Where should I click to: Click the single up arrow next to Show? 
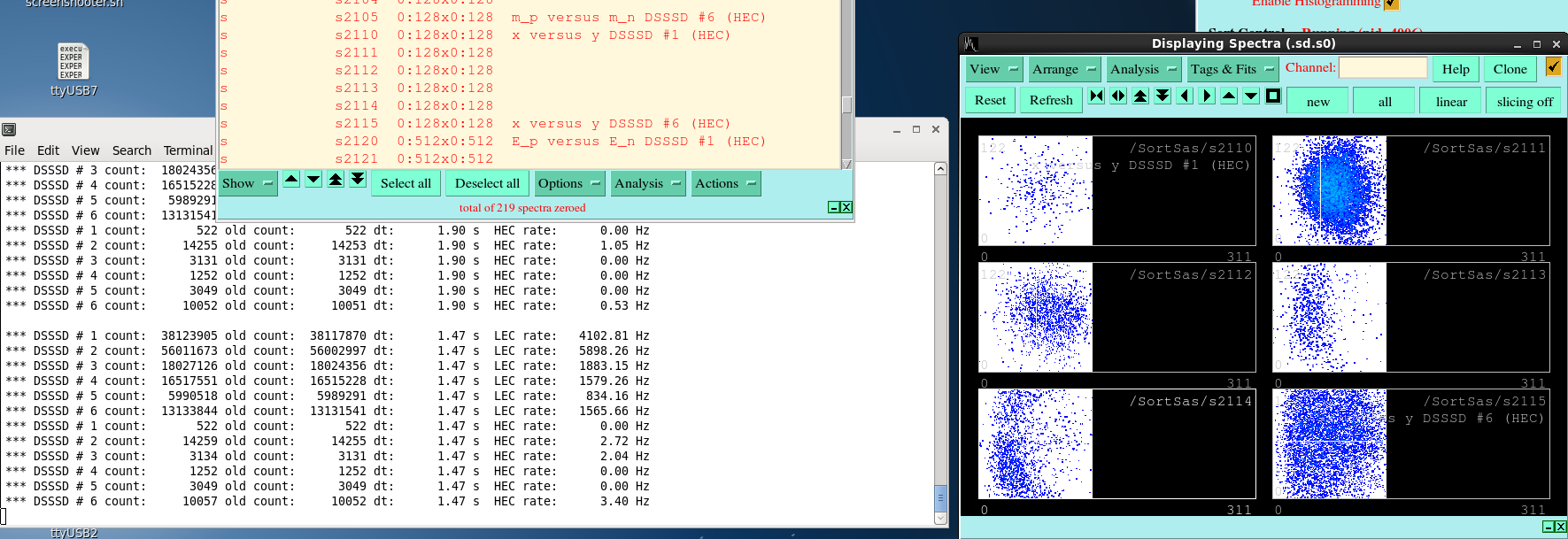coord(291,180)
